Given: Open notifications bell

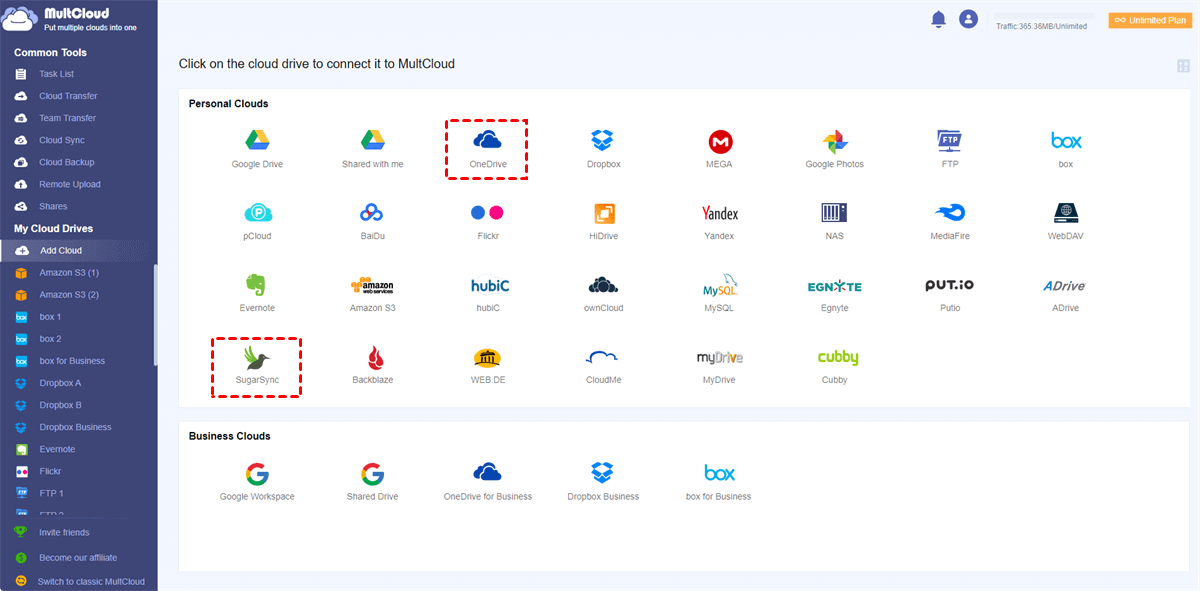Looking at the screenshot, I should [x=938, y=19].
